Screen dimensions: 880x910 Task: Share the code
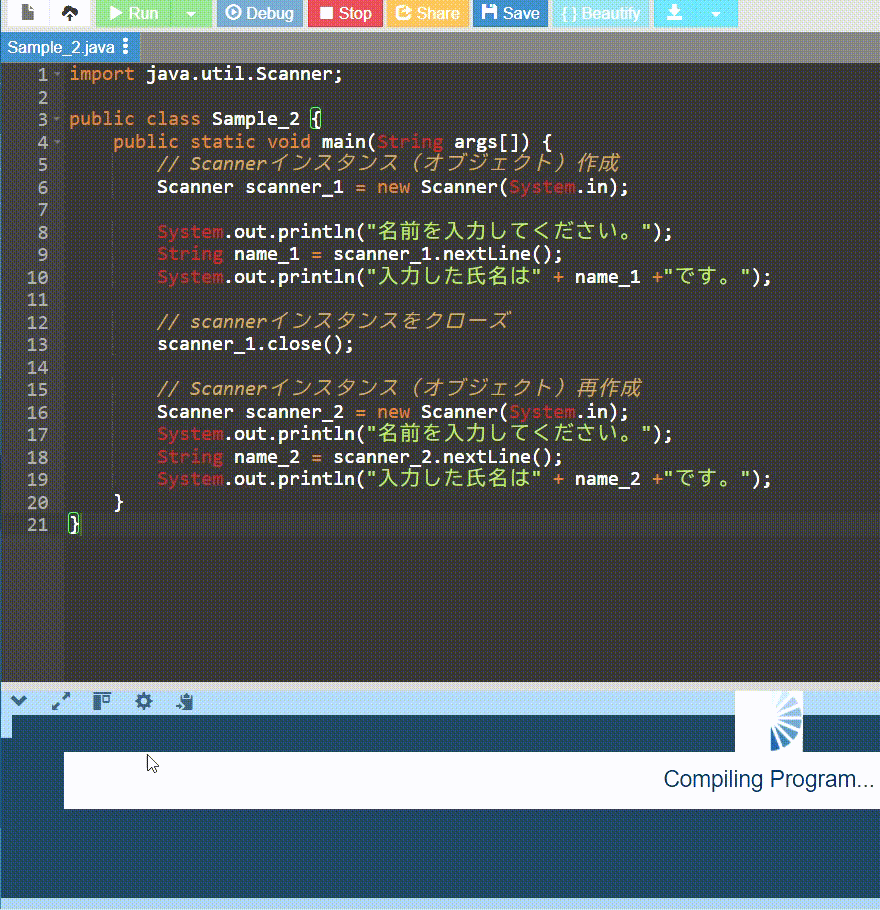pyautogui.click(x=428, y=13)
